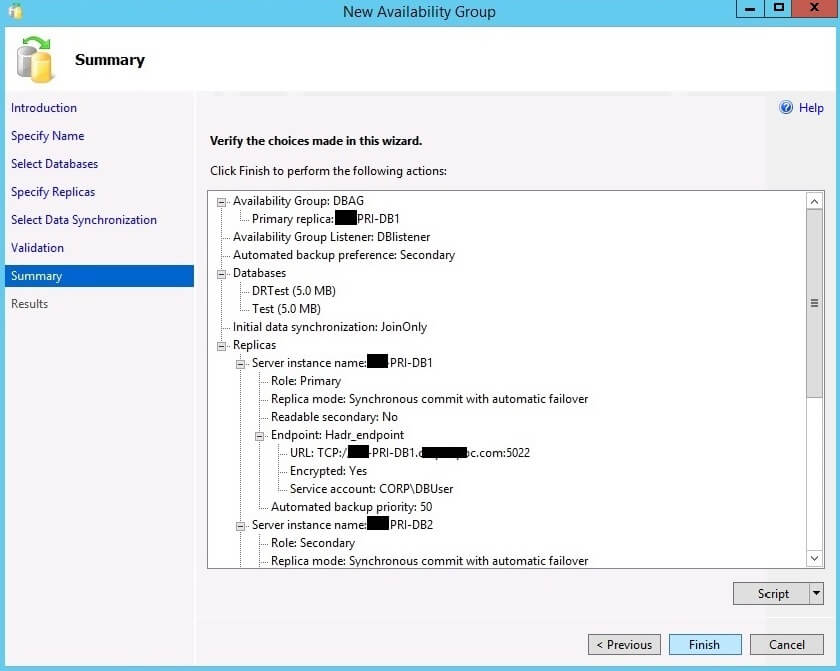Go to the Specify Replicas step
The height and width of the screenshot is (671, 840).
pos(53,192)
